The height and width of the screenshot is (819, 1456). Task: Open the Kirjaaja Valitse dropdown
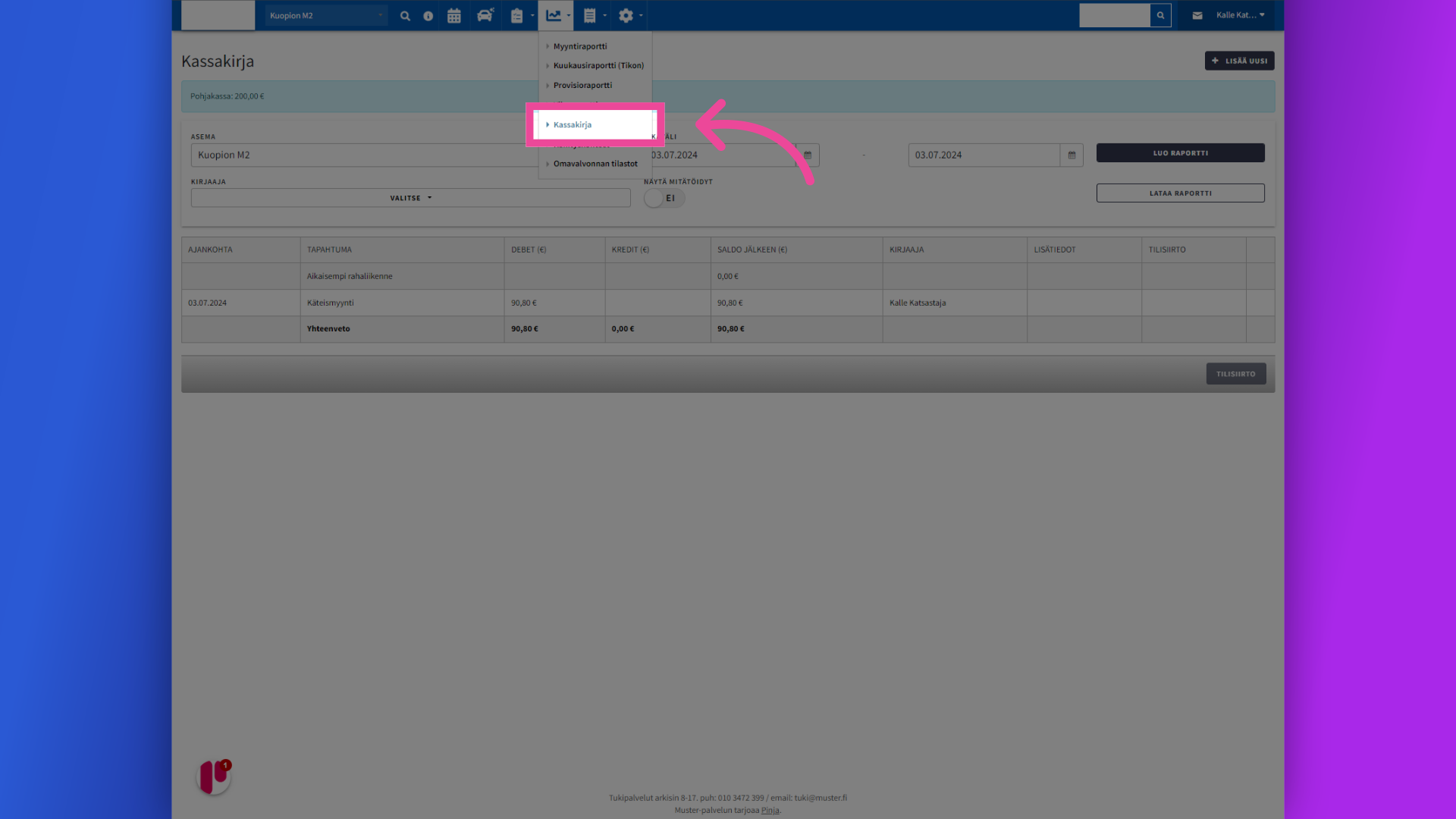(410, 198)
